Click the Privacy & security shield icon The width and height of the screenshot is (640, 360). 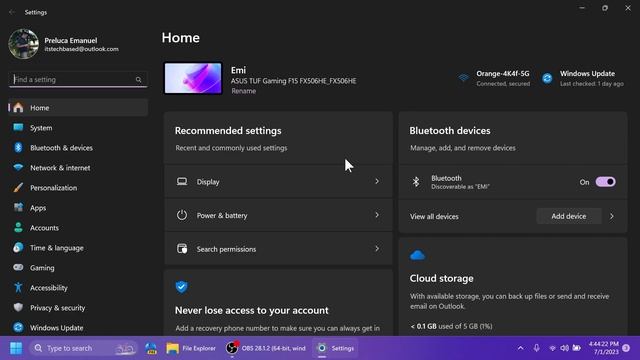(x=18, y=307)
